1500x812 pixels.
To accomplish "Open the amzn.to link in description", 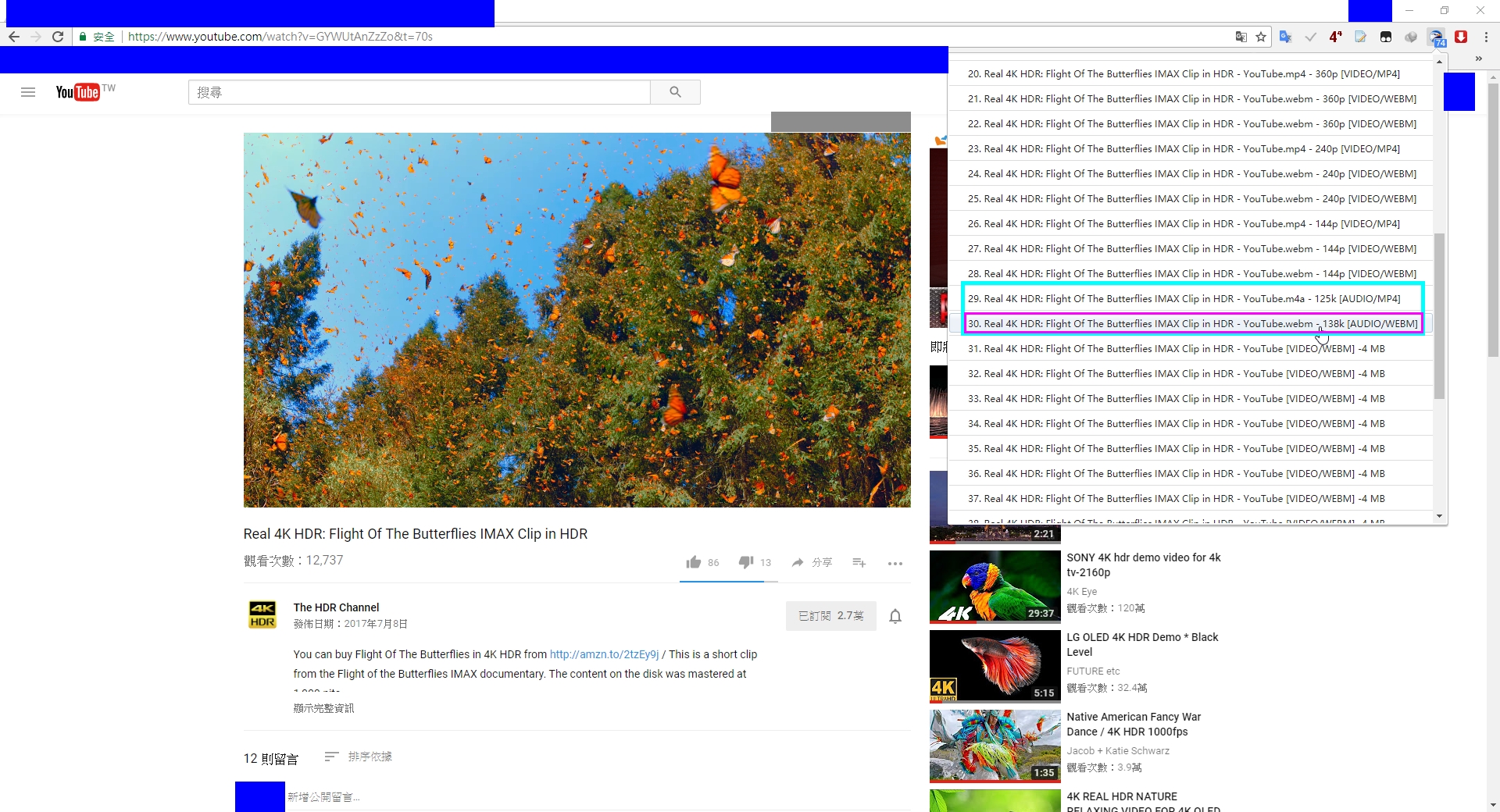I will pos(604,654).
